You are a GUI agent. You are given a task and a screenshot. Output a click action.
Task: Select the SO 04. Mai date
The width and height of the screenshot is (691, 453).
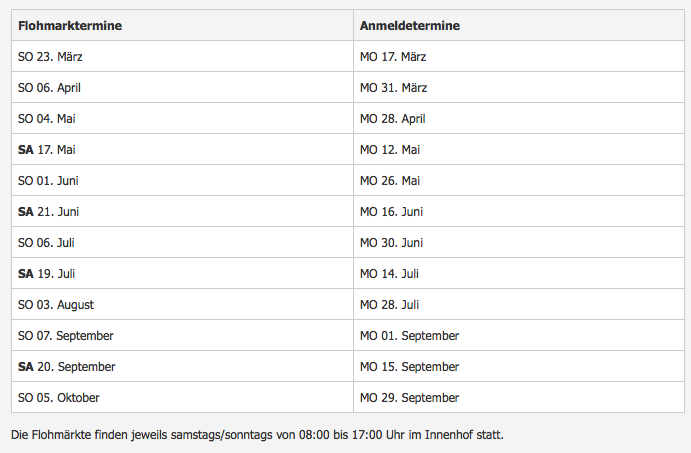[x=46, y=118]
